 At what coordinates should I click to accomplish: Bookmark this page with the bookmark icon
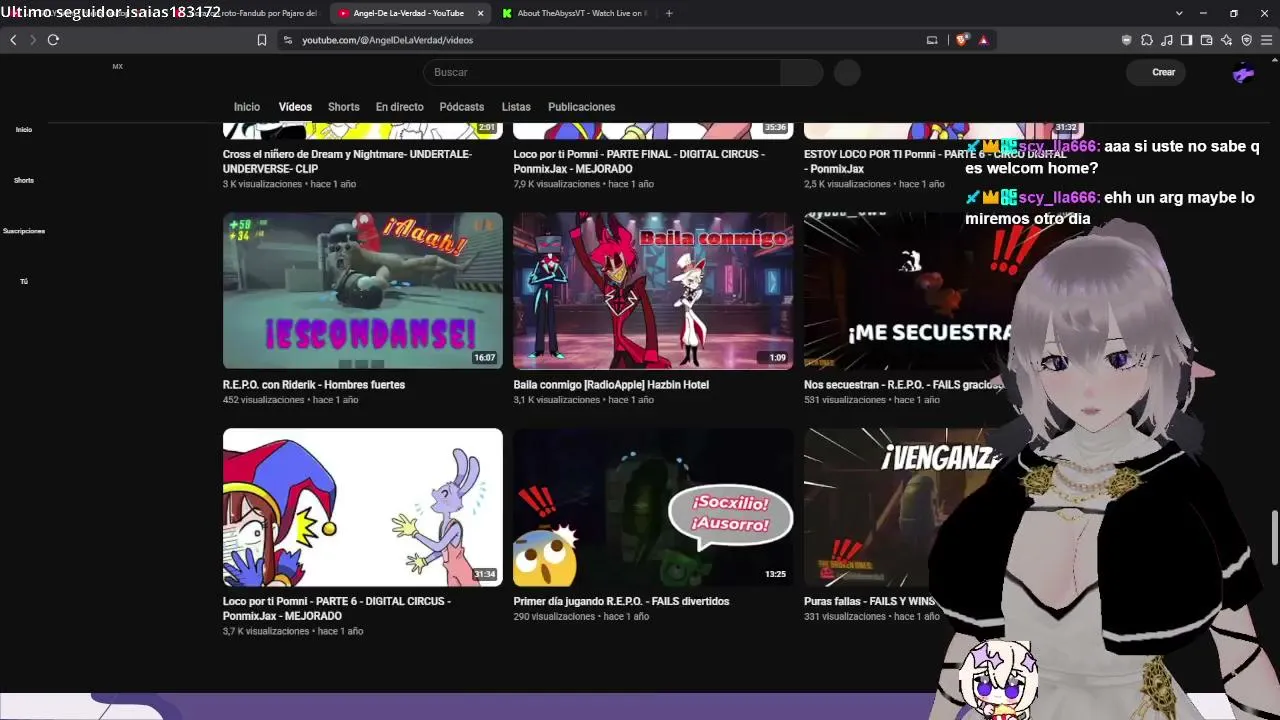pyautogui.click(x=262, y=40)
